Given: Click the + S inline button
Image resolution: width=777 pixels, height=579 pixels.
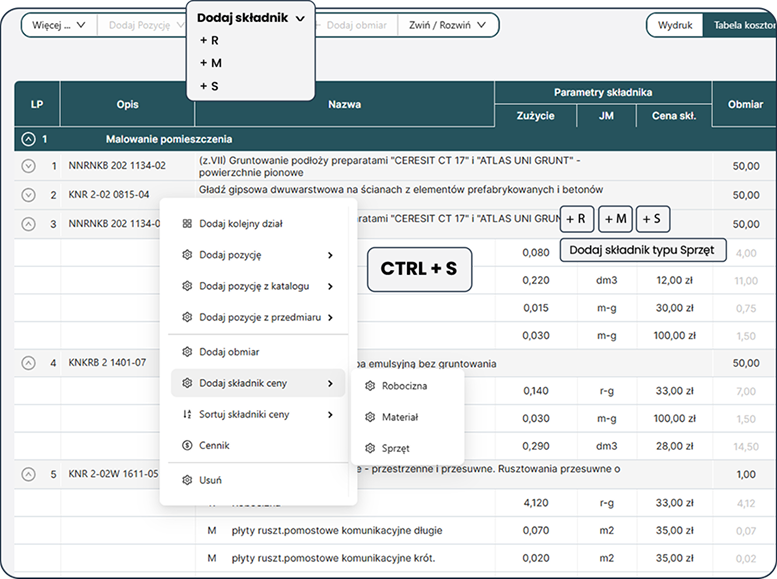Looking at the screenshot, I should (x=654, y=219).
